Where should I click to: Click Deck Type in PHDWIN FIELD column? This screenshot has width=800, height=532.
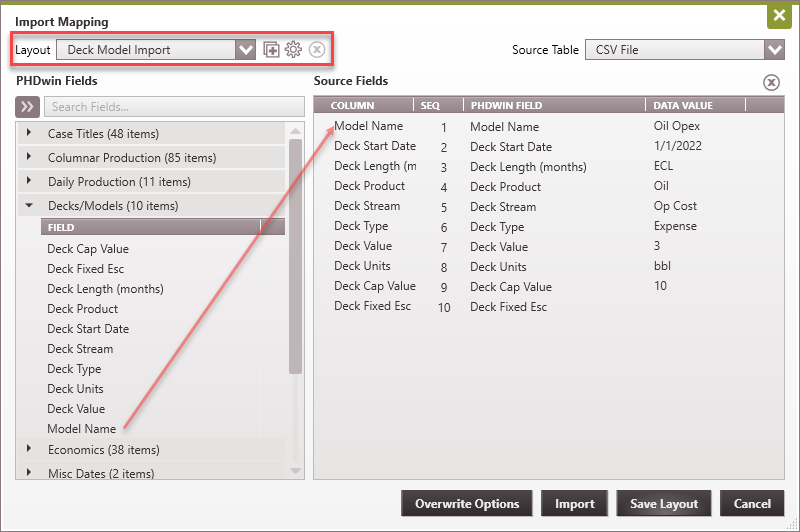coord(497,227)
